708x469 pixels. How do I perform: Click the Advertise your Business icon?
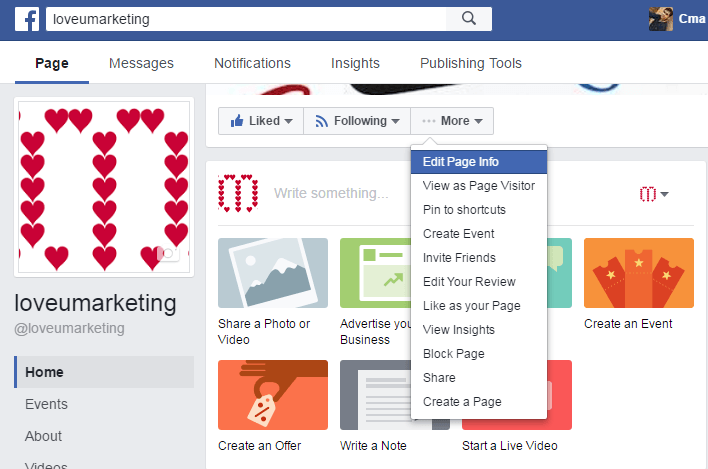pyautogui.click(x=376, y=273)
